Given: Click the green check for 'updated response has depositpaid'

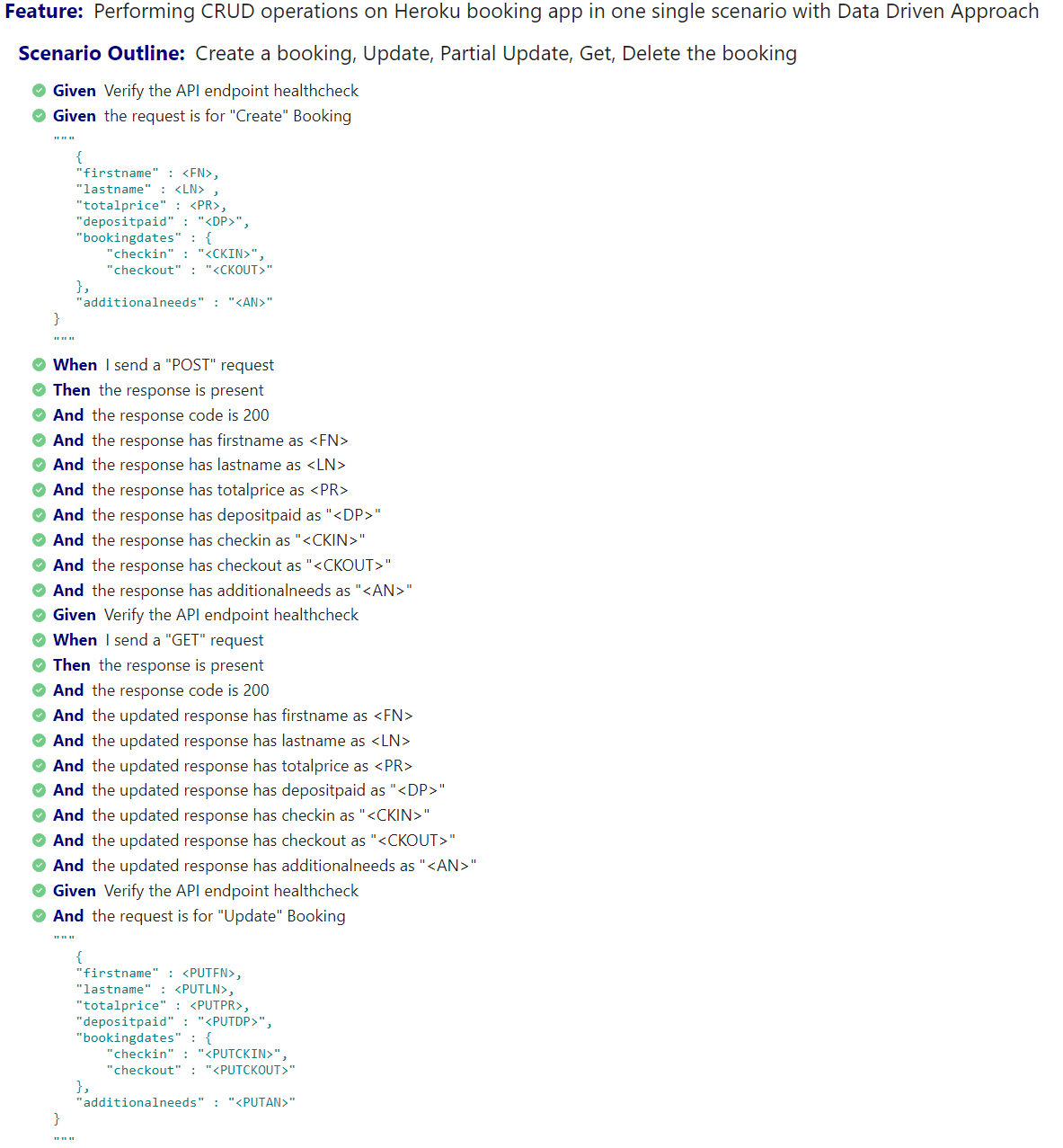Looking at the screenshot, I should [x=39, y=790].
